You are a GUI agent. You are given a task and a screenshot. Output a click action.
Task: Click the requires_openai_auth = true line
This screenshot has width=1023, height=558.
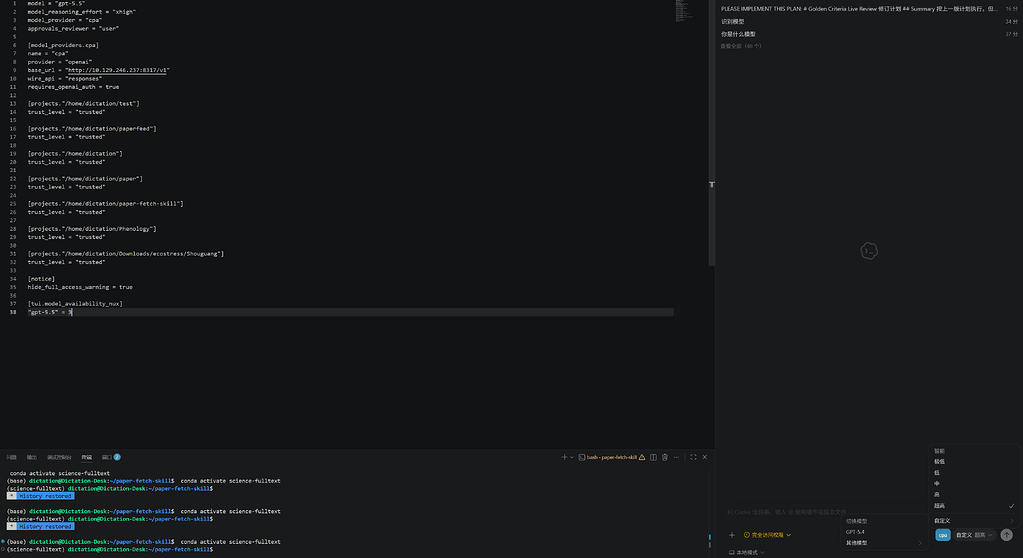point(73,87)
